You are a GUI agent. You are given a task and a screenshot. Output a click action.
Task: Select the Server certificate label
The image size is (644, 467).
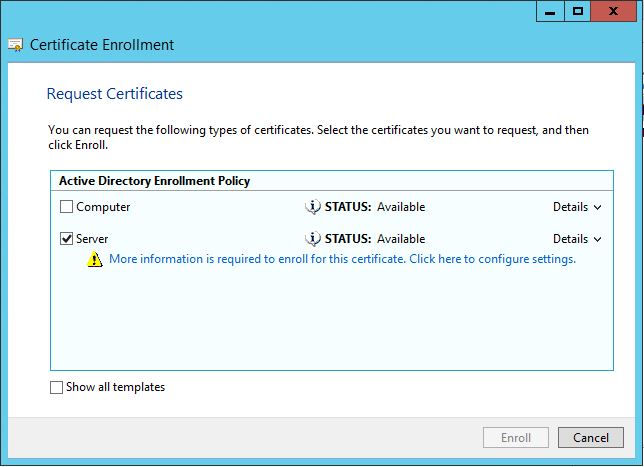(92, 239)
